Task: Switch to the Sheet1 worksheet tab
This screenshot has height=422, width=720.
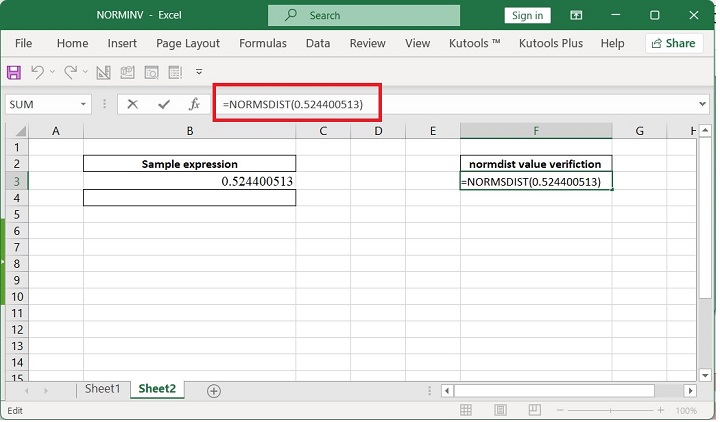Action: 102,389
